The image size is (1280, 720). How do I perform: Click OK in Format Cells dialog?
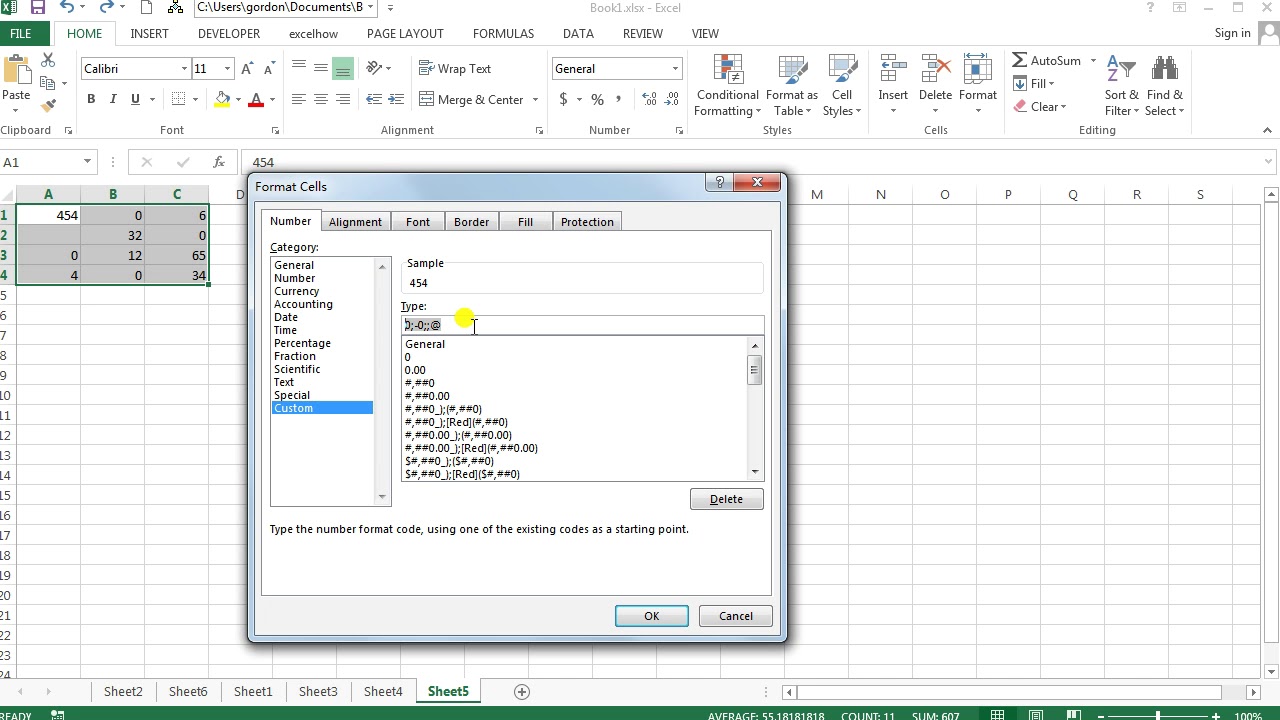[x=651, y=616]
